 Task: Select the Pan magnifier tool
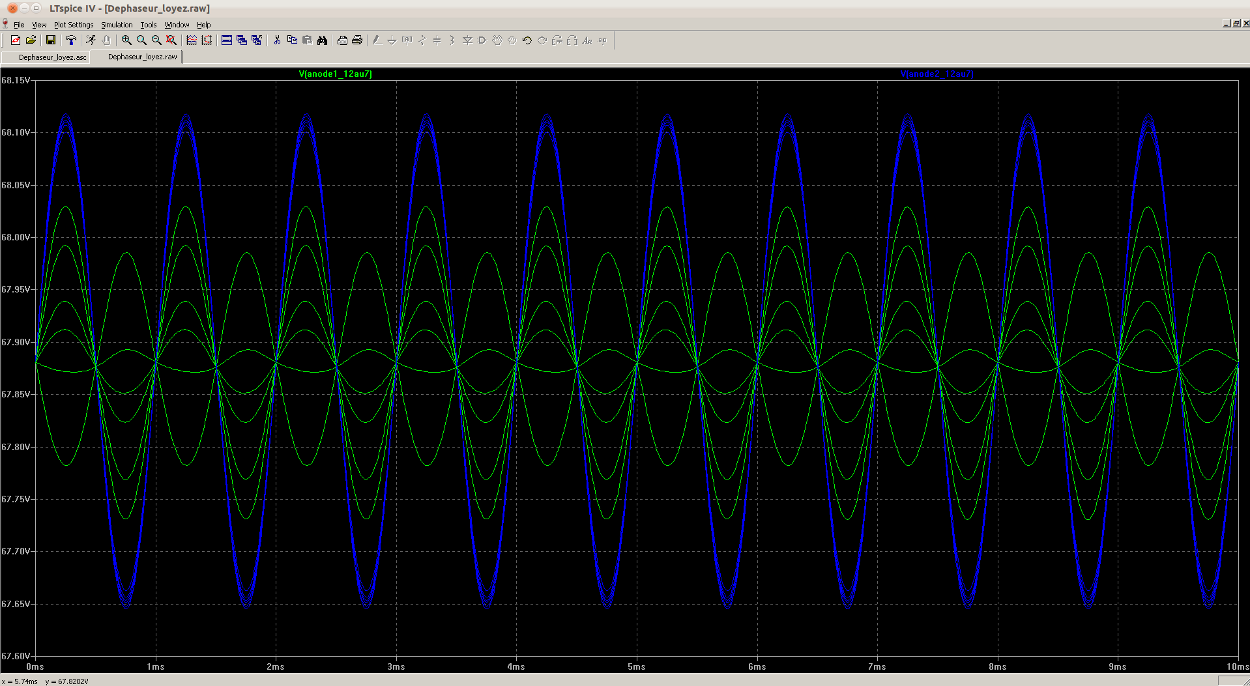(141, 40)
